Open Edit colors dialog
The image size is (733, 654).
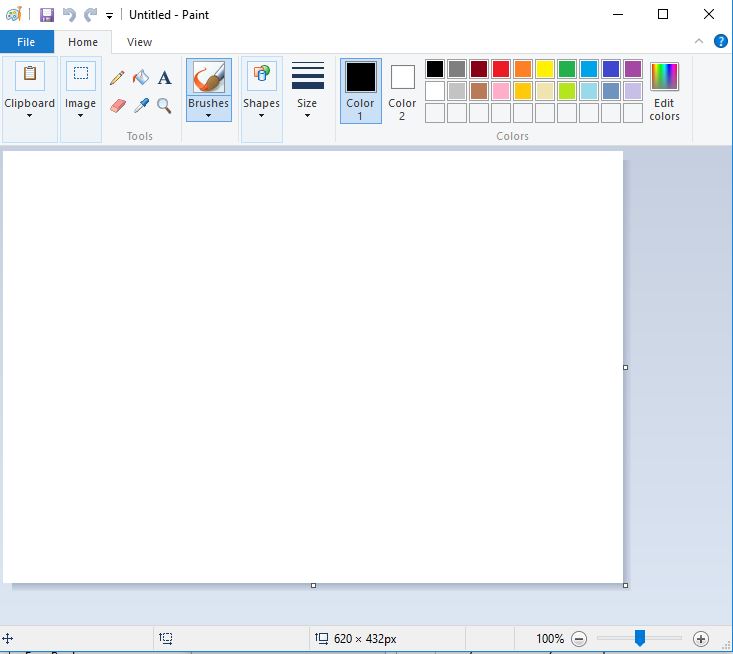tap(664, 91)
